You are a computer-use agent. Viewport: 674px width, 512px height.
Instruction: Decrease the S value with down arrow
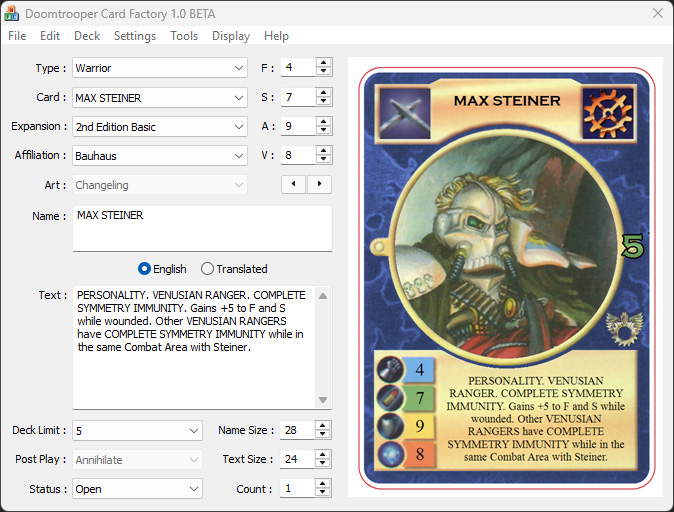point(323,101)
